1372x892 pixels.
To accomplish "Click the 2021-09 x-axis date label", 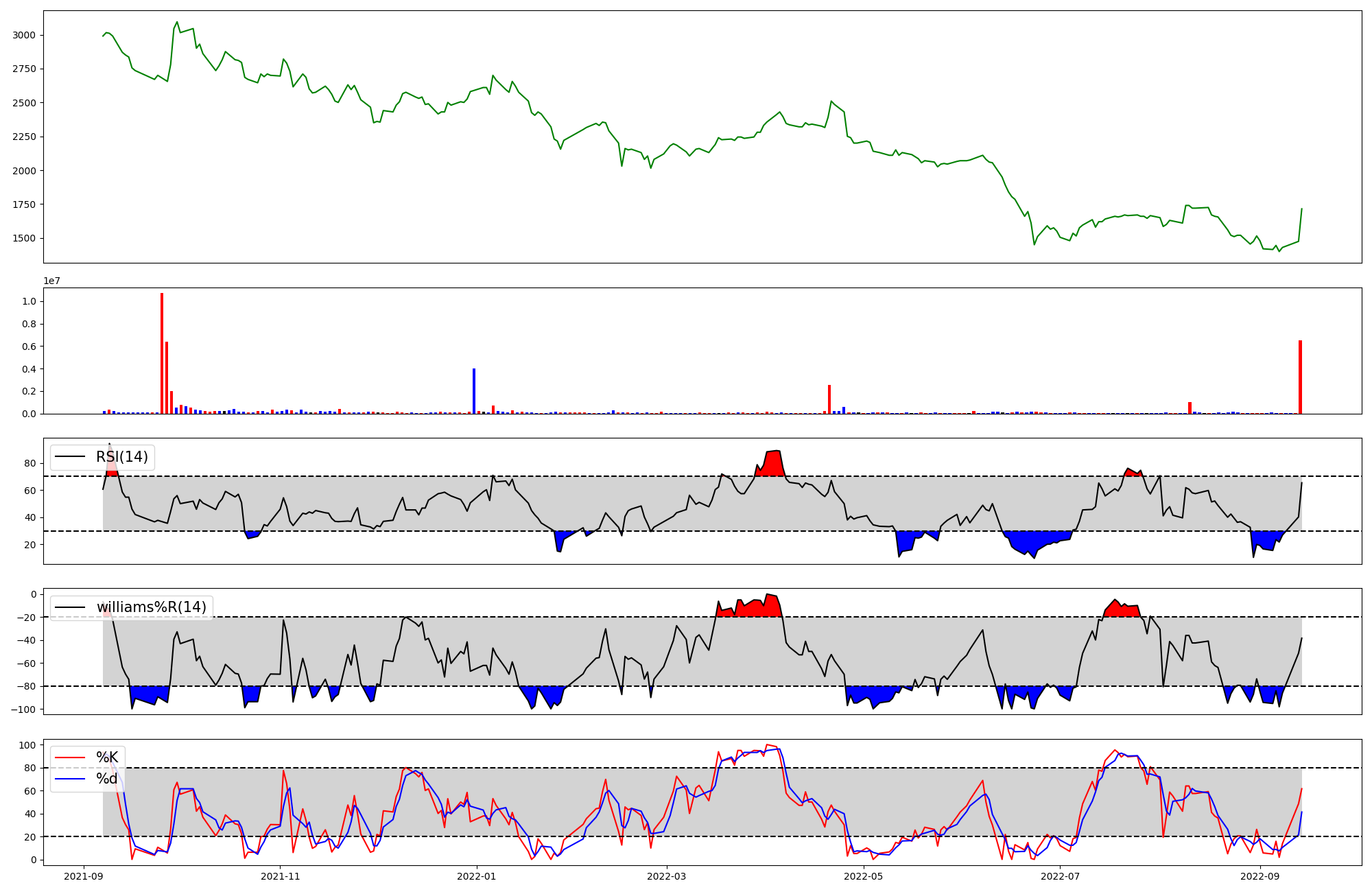I will coord(84,876).
